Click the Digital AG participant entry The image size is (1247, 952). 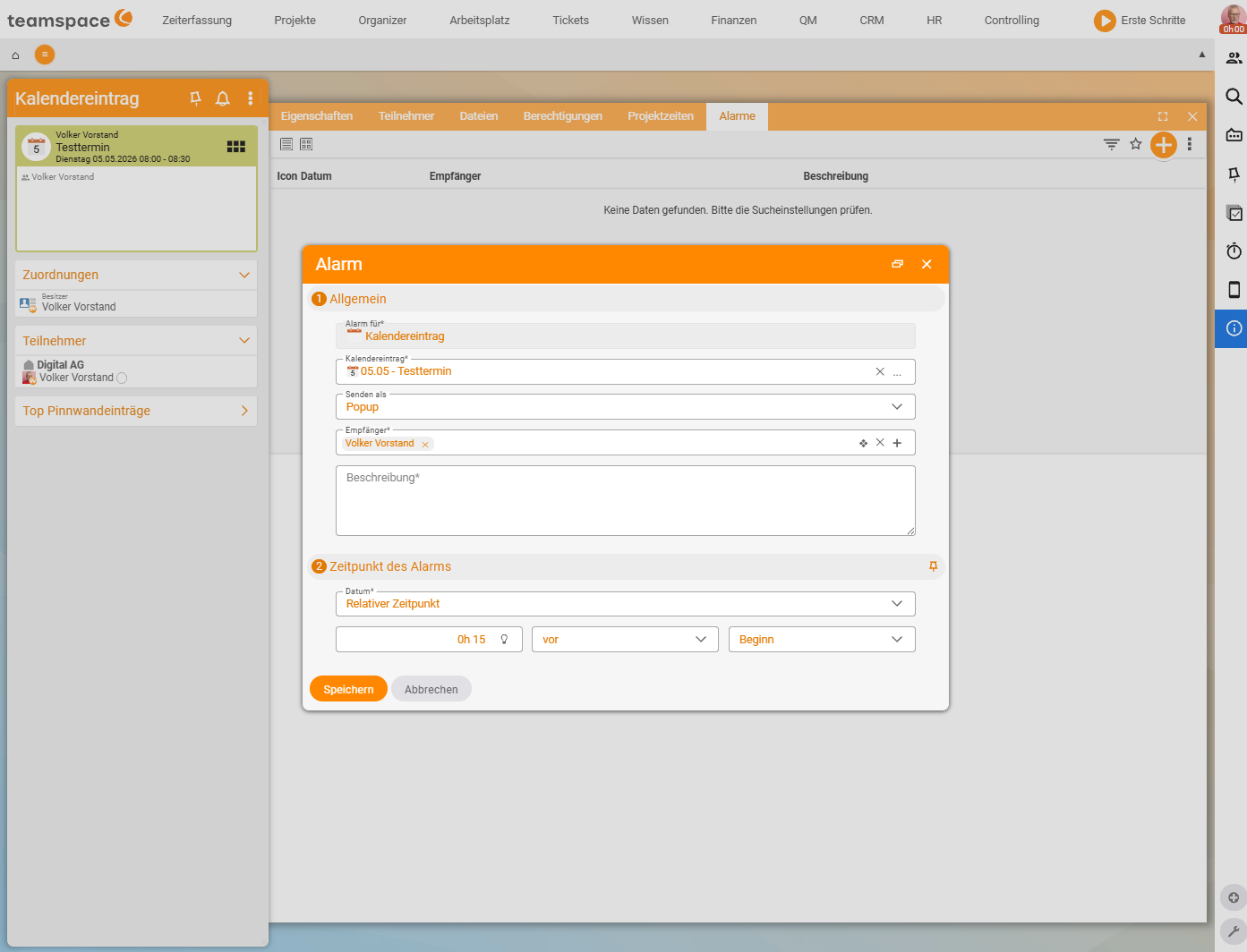click(x=61, y=365)
